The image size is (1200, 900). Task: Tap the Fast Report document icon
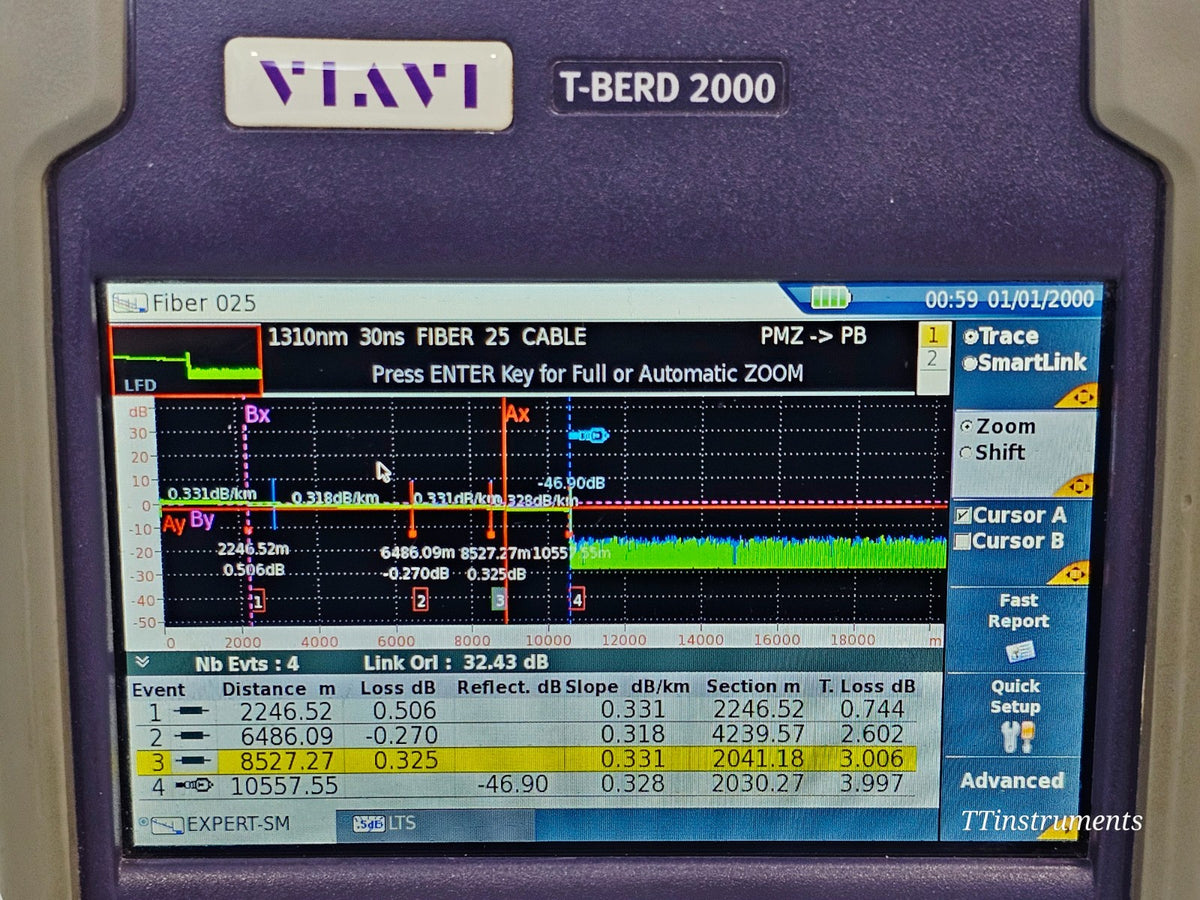pos(1020,651)
